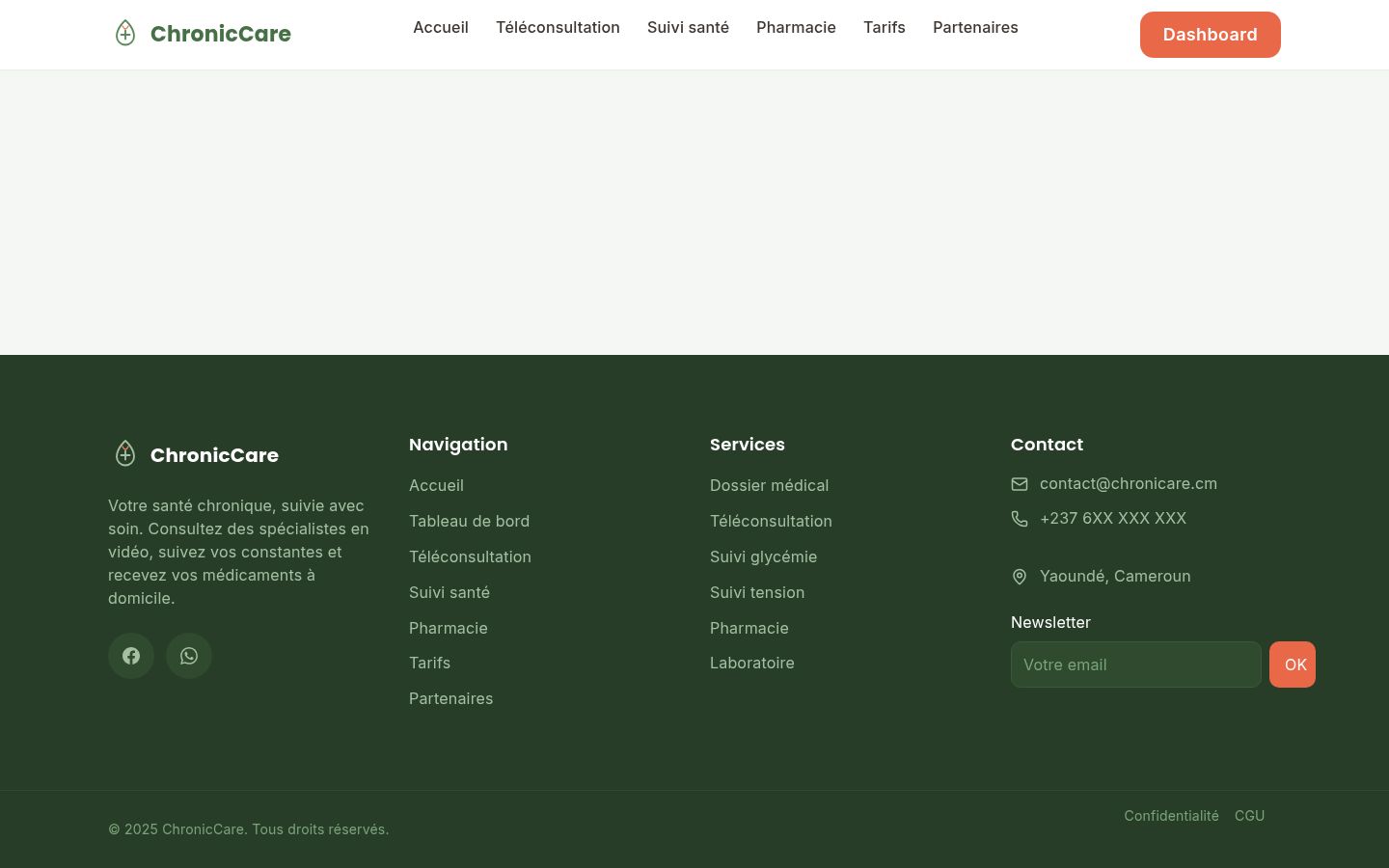The height and width of the screenshot is (868, 1389).
Task: Click the map pin icon beside Yaoundé
Action: (x=1020, y=577)
